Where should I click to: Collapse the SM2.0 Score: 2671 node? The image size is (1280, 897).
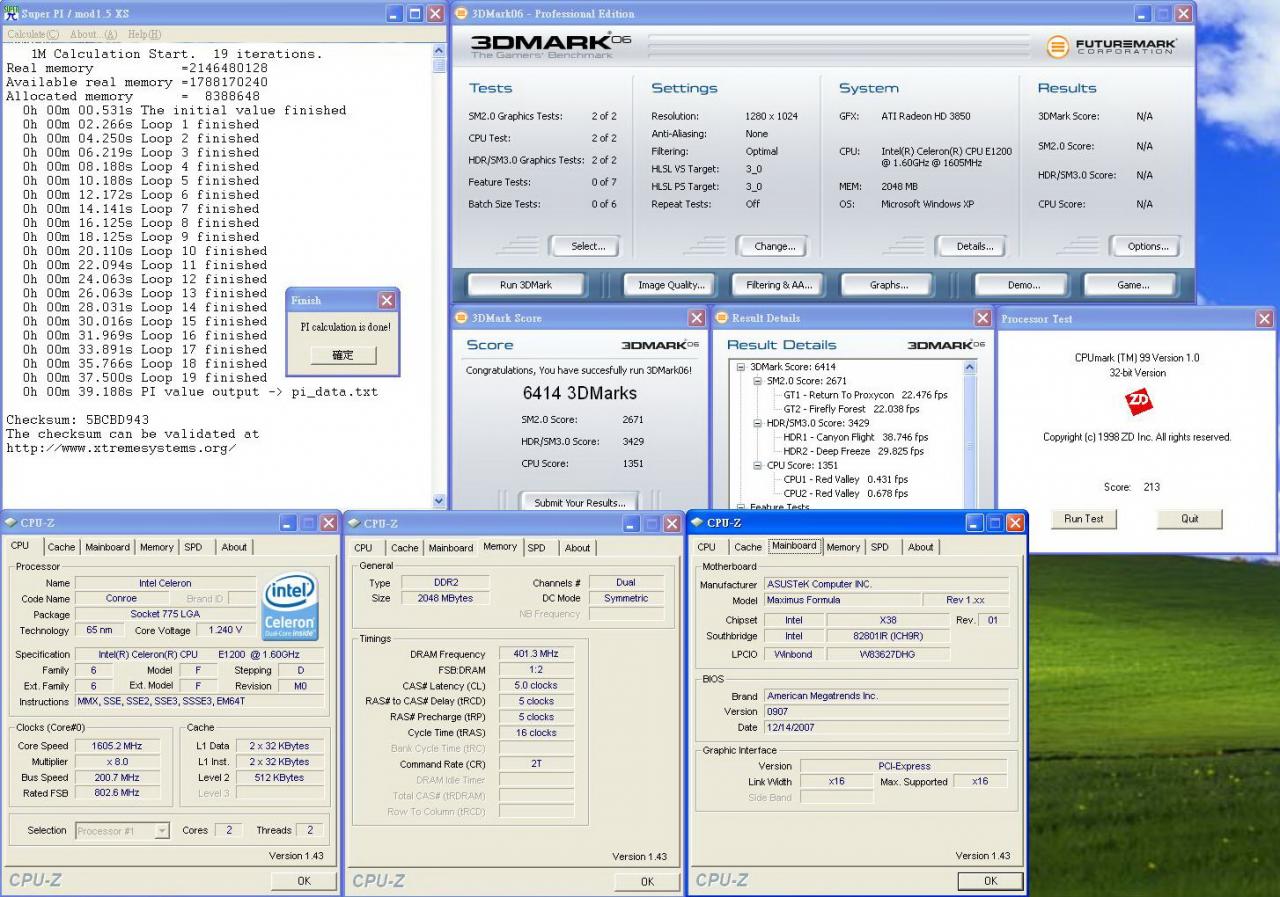pos(758,381)
